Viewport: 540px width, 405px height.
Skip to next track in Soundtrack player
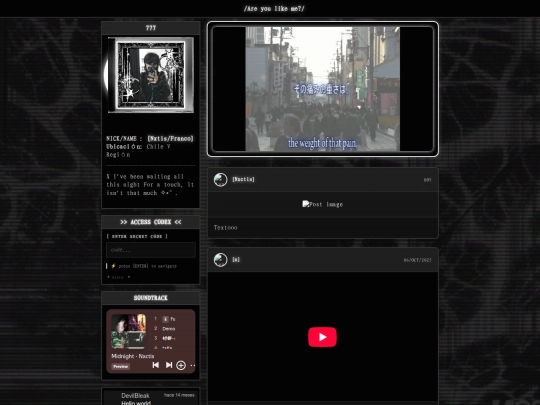[169, 365]
